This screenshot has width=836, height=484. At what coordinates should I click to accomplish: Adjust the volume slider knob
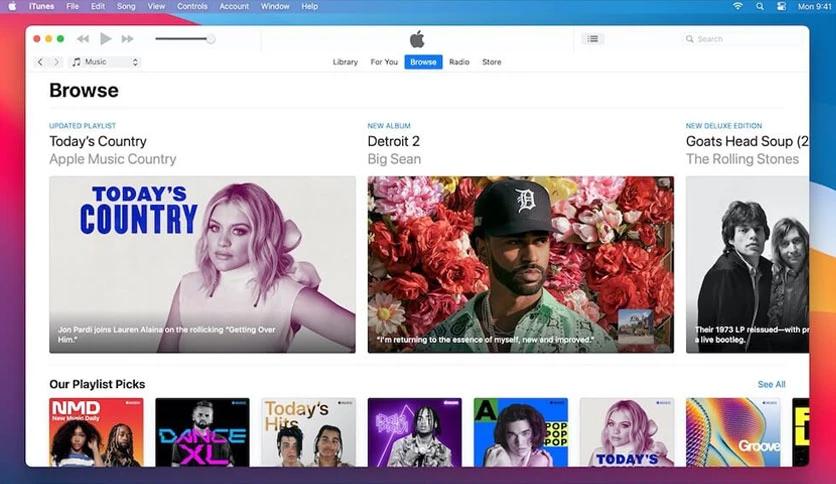pos(211,39)
